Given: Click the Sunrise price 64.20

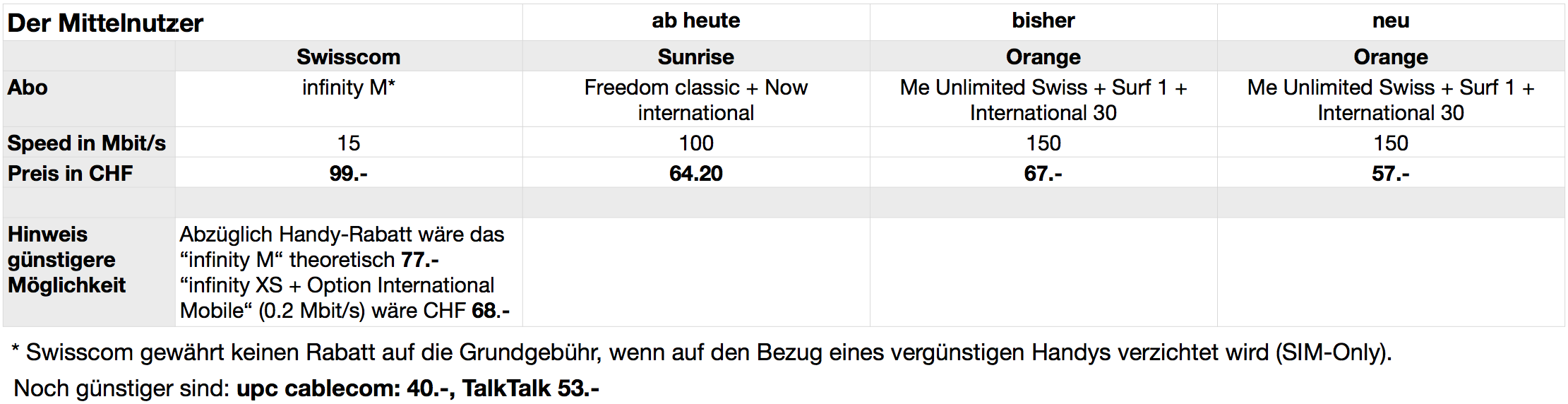Looking at the screenshot, I should click(x=695, y=173).
